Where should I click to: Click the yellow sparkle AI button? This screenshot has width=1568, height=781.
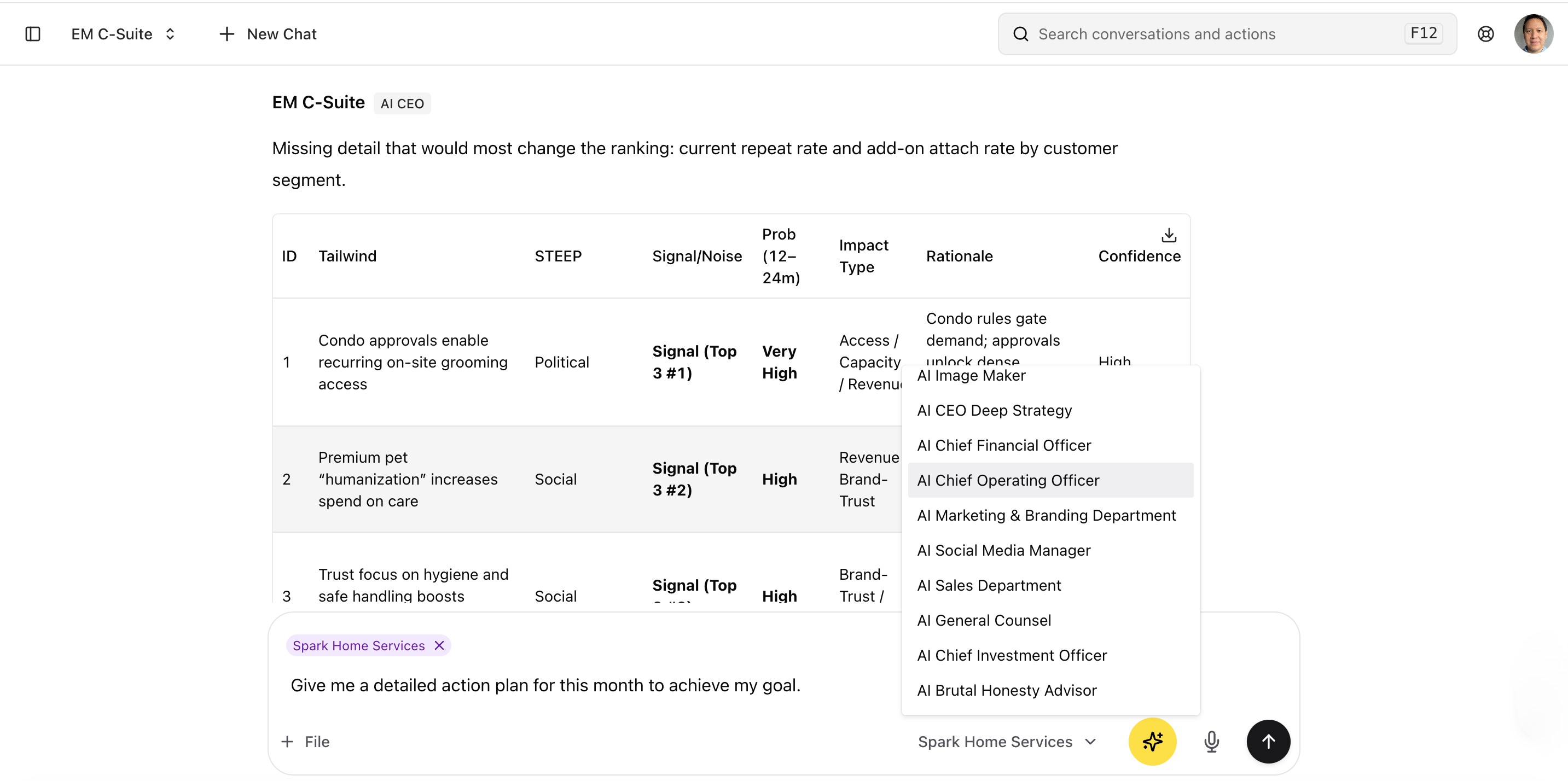point(1152,742)
